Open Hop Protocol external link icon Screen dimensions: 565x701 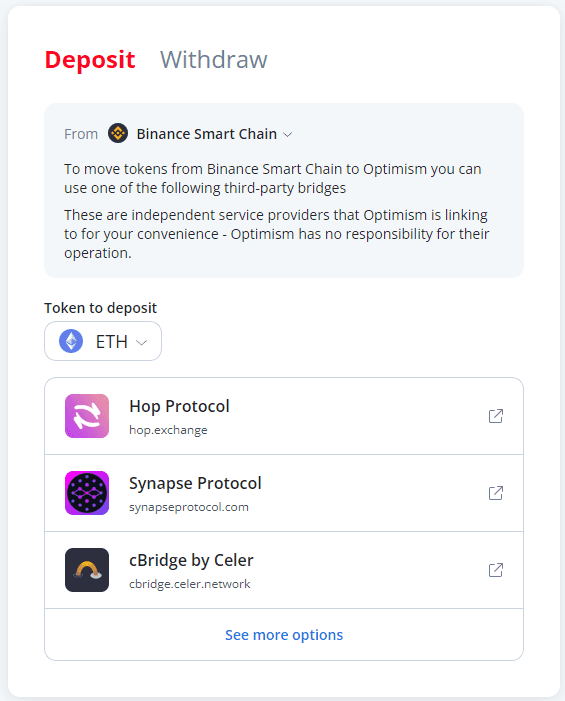496,416
